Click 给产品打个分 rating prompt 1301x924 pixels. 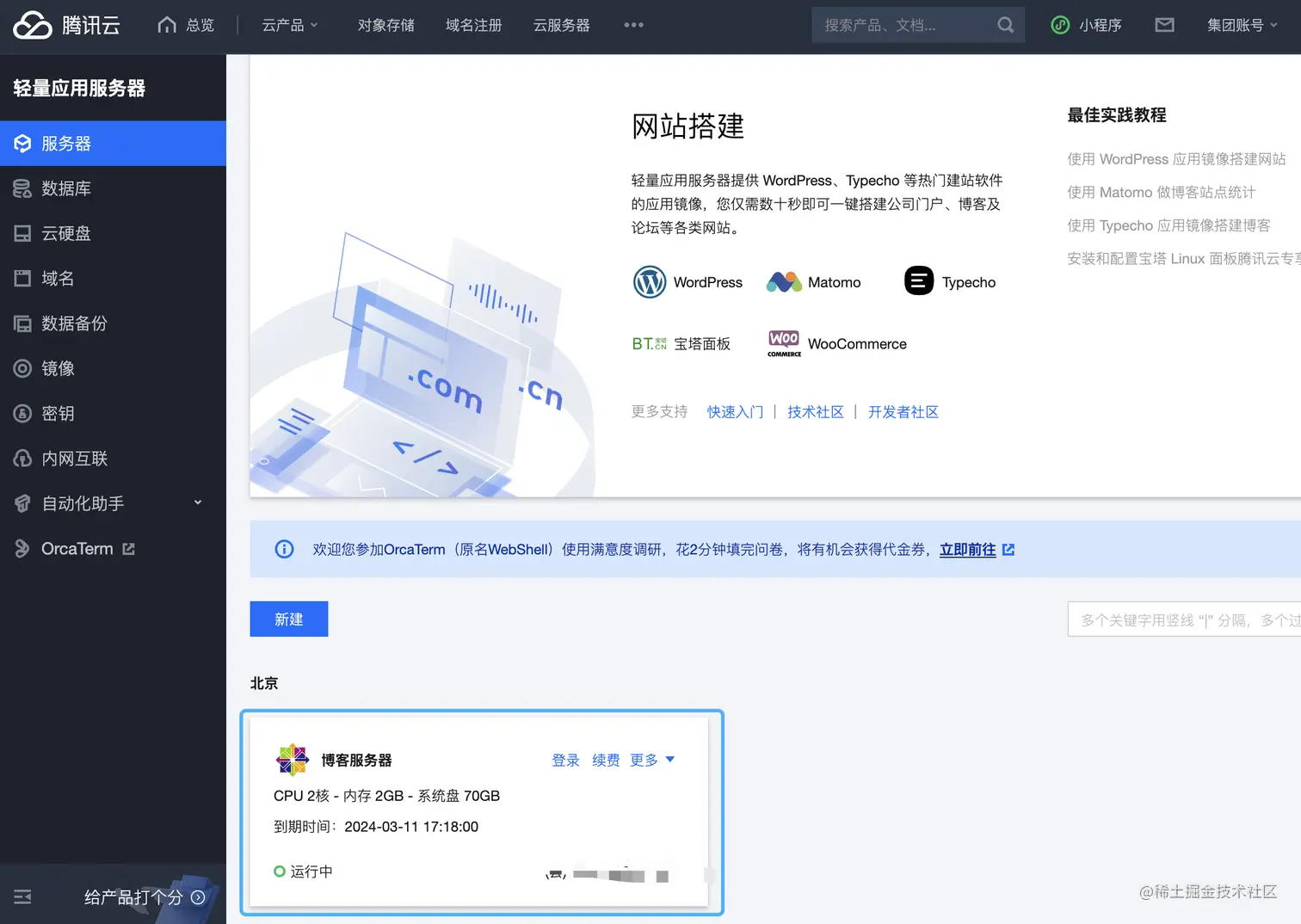tap(133, 897)
